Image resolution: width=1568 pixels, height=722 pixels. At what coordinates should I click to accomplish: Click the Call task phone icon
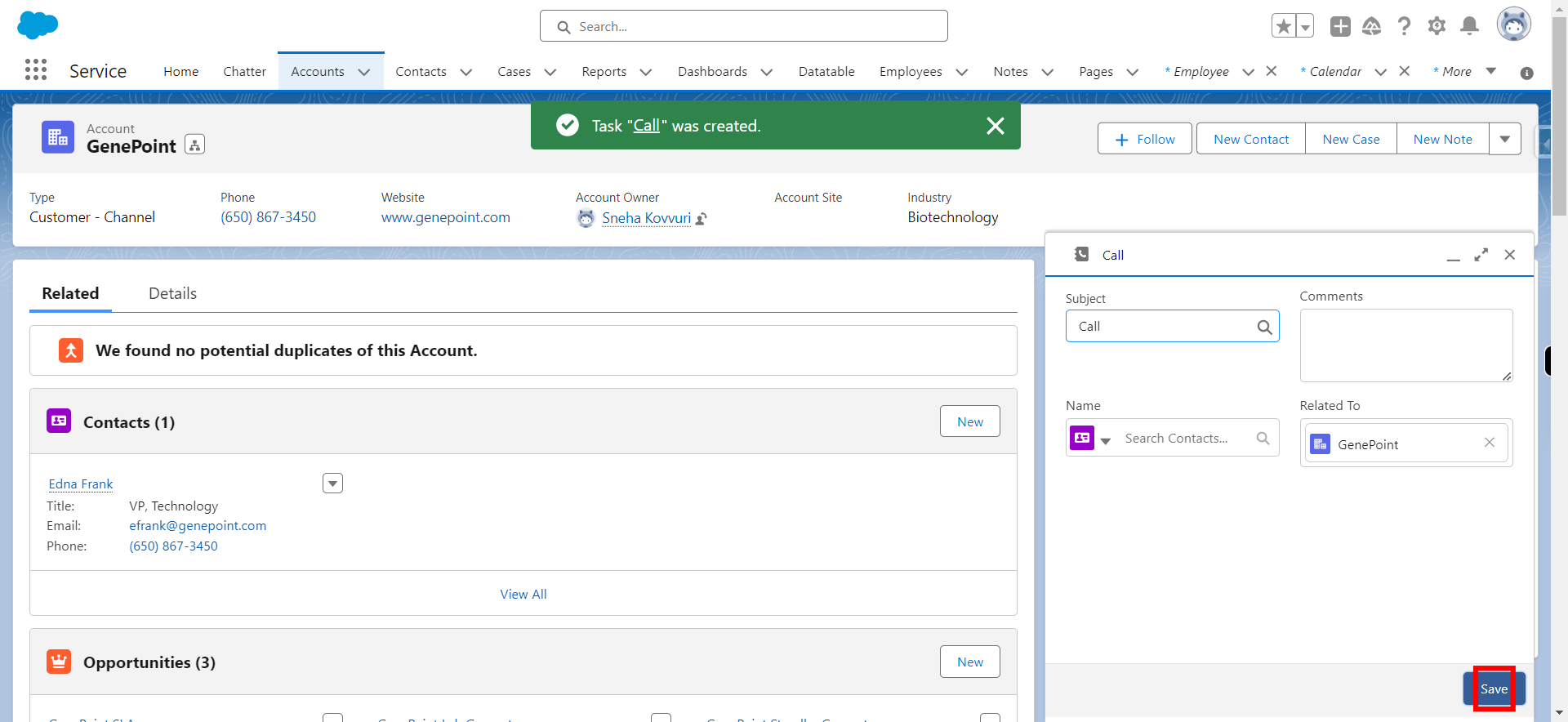point(1081,254)
